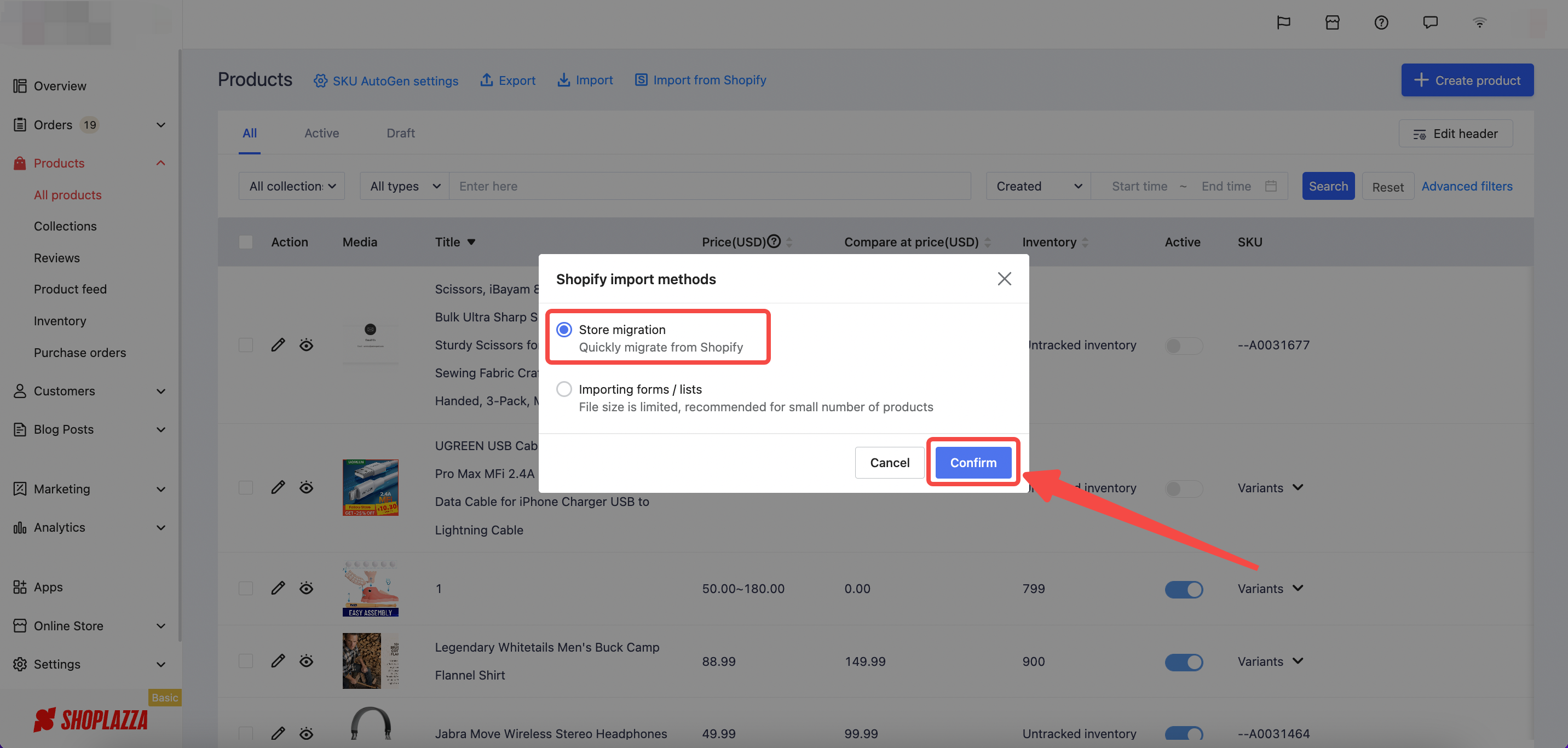Open the calendar icon in date range

pyautogui.click(x=1270, y=186)
